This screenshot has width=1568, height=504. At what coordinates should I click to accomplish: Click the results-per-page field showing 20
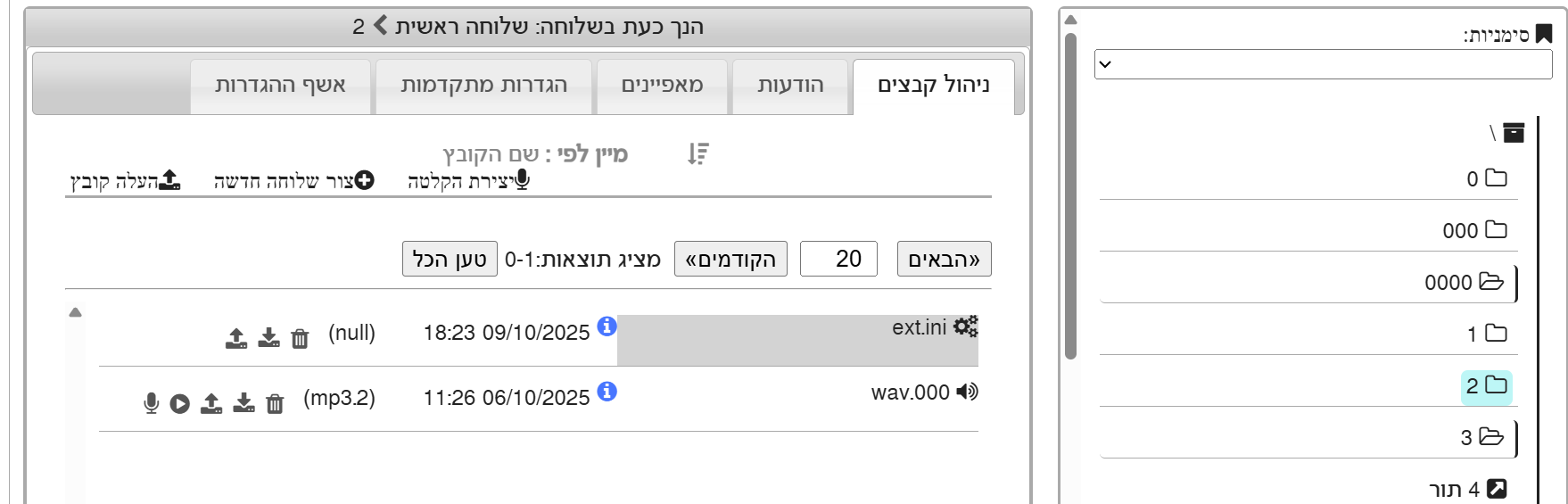[x=838, y=260]
